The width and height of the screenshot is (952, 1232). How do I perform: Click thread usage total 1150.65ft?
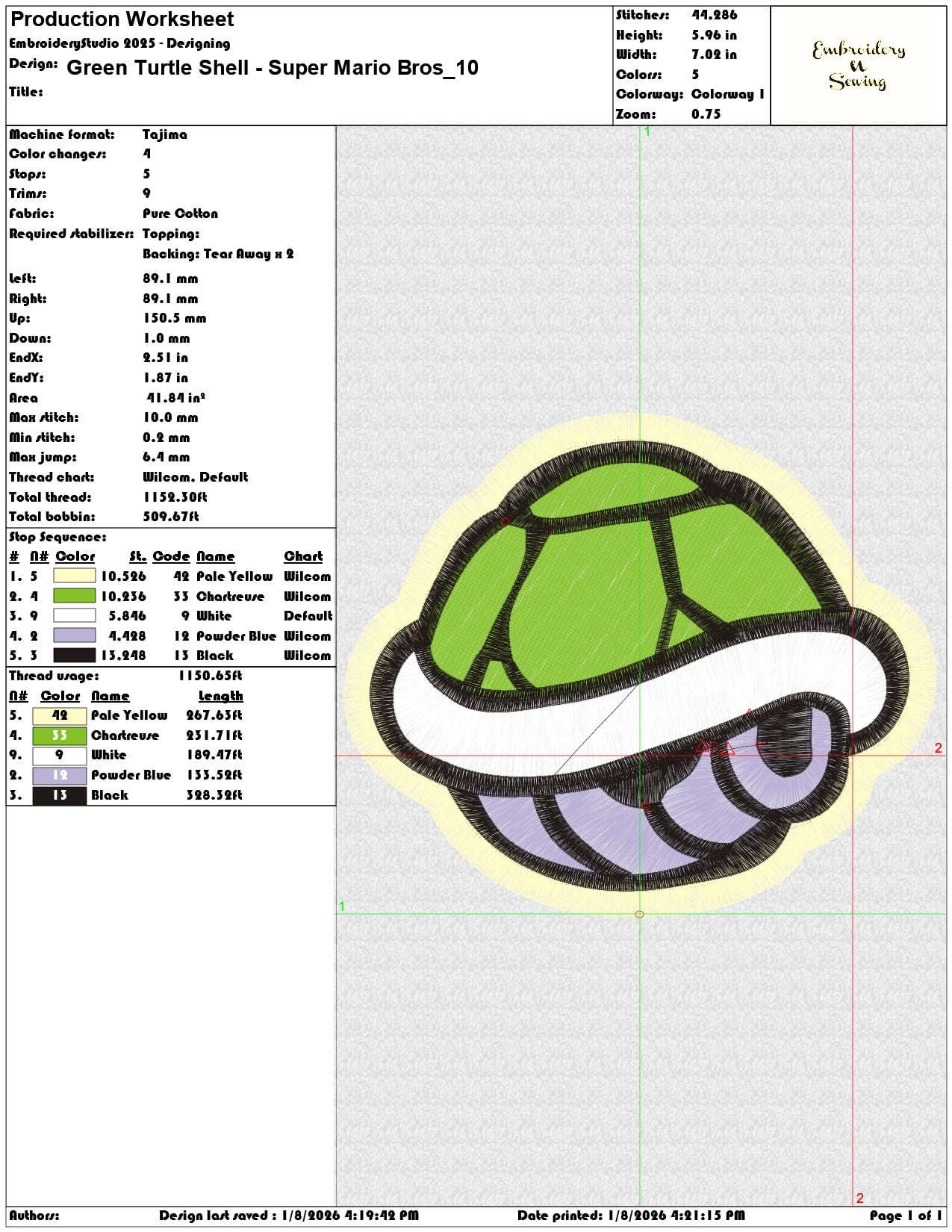point(210,676)
